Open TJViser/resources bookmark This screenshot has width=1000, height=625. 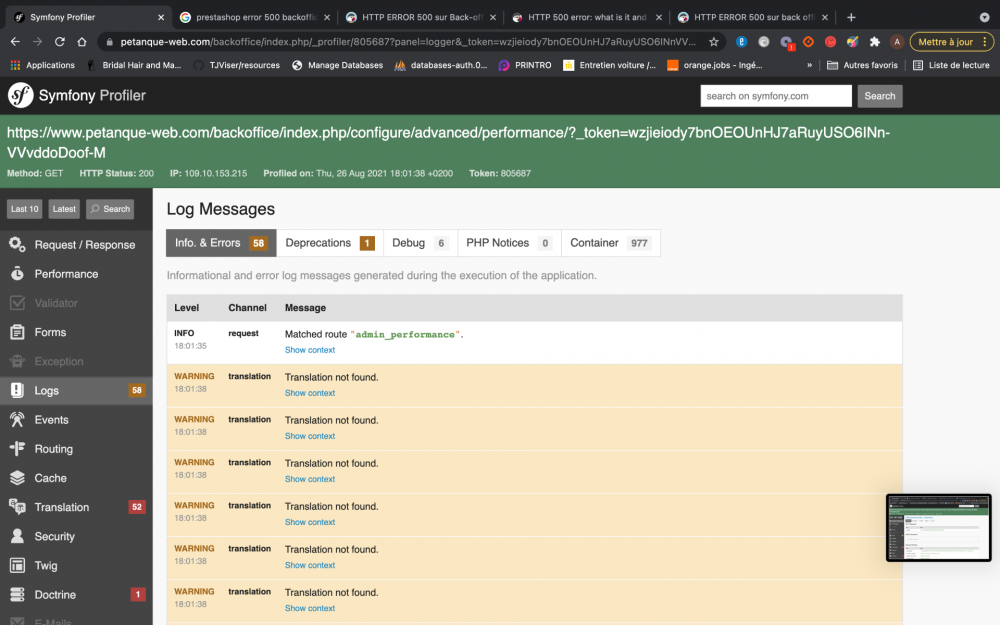[237, 65]
